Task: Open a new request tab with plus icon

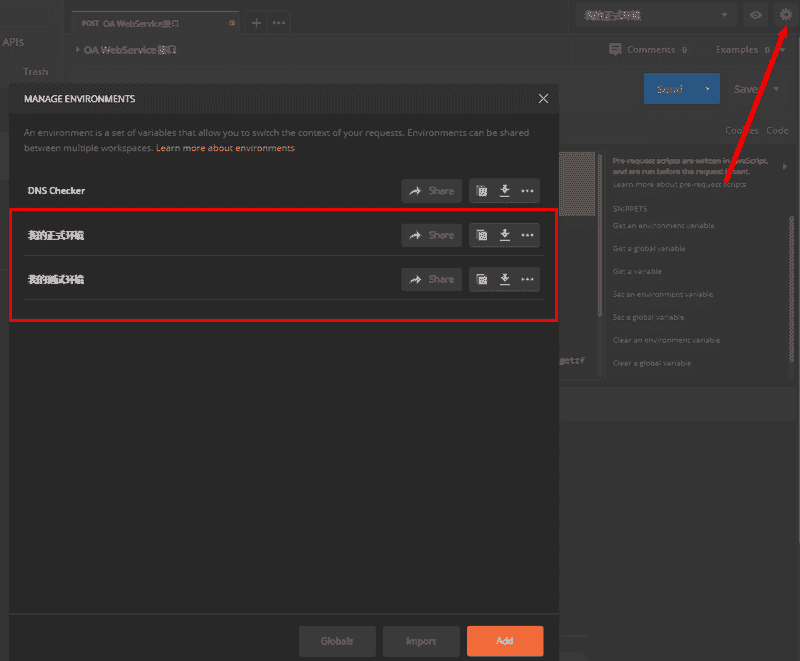Action: point(256,22)
